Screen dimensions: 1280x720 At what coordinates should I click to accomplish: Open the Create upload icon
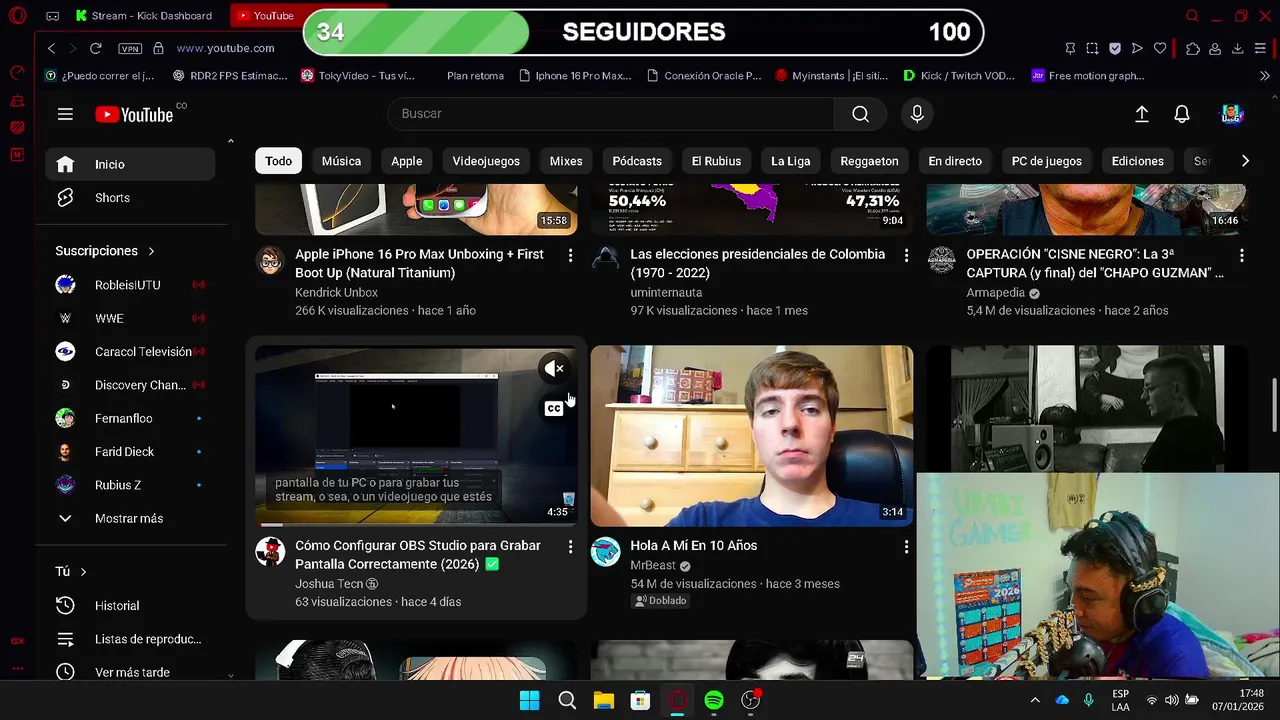pyautogui.click(x=1142, y=114)
